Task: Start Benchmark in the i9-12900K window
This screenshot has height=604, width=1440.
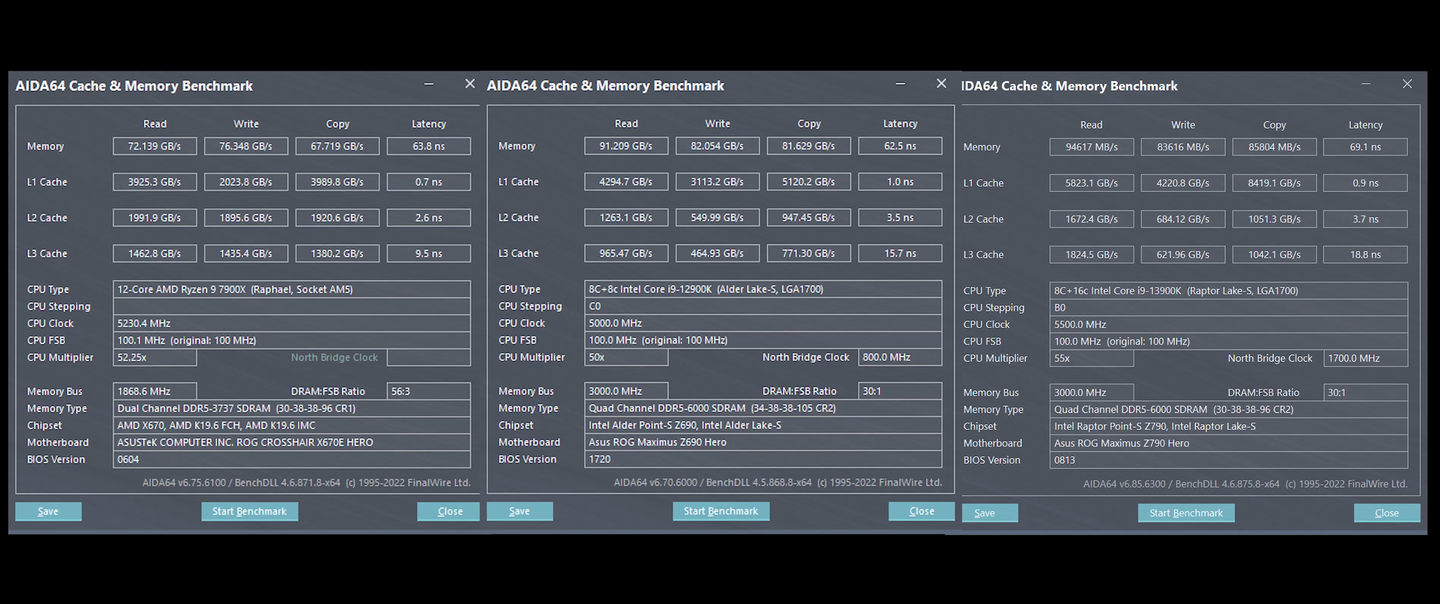Action: coord(721,511)
